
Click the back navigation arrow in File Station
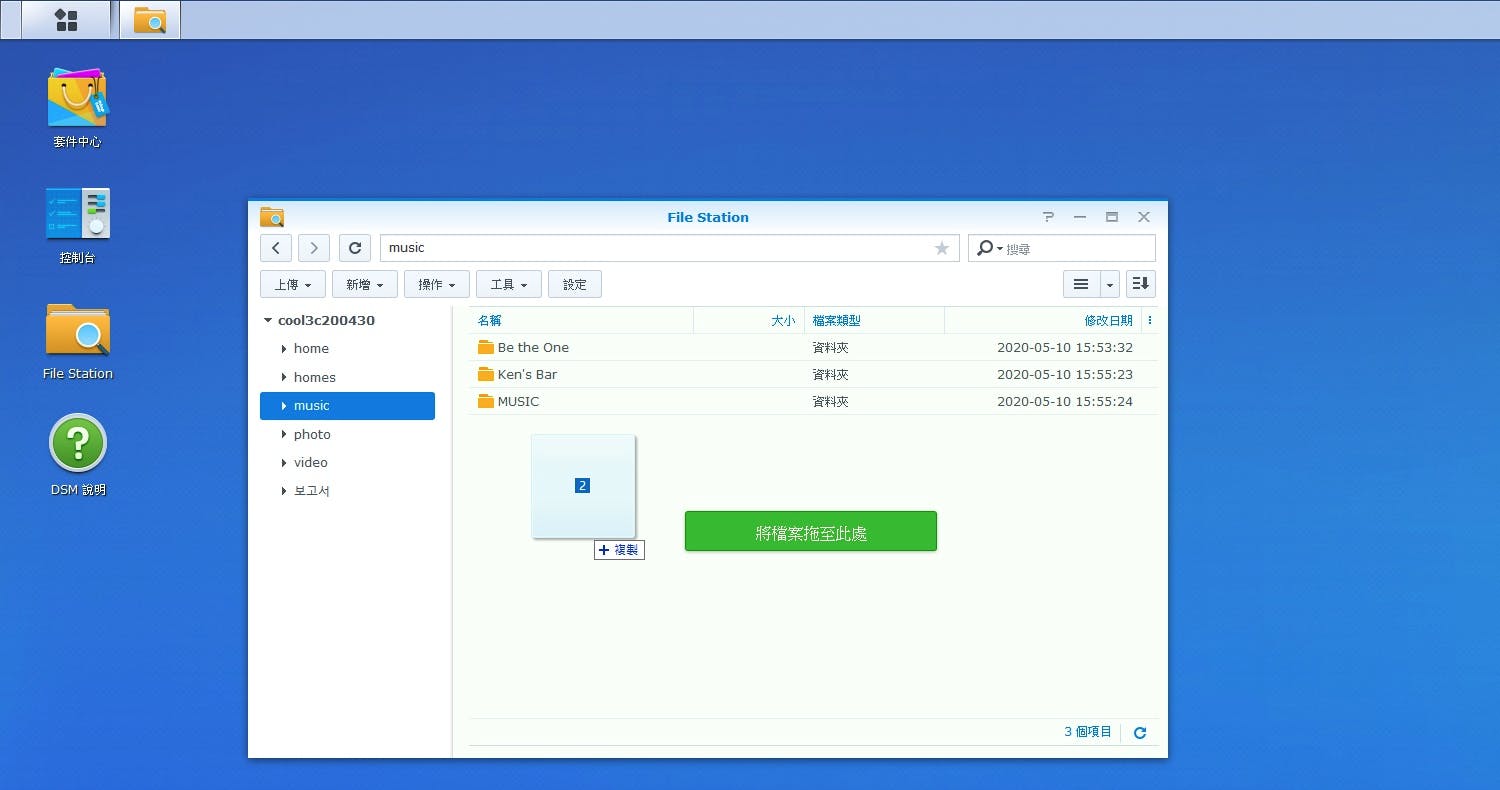(276, 248)
